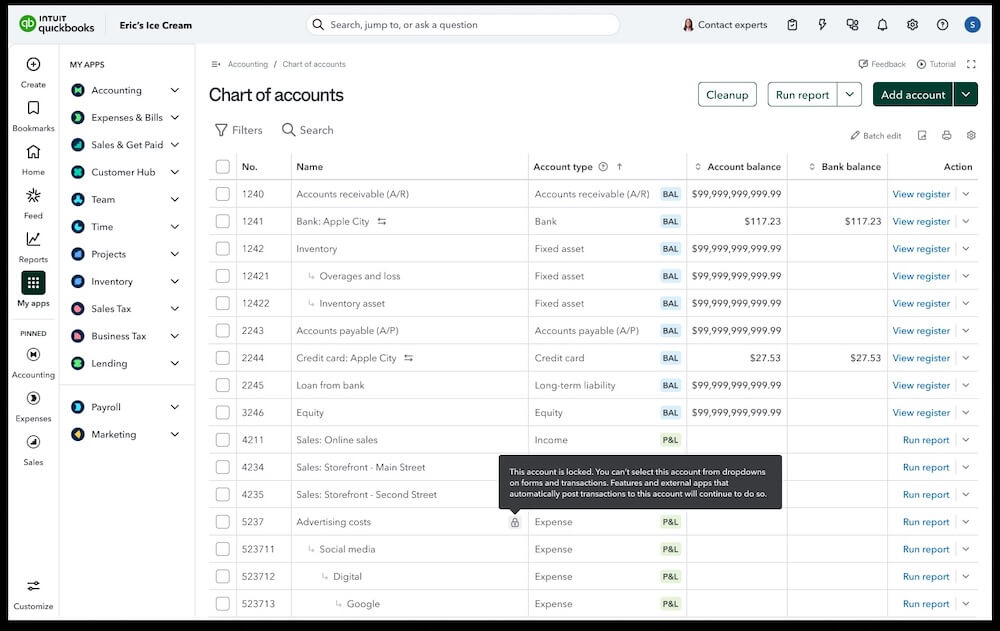Screen dimensions: 1000x631
Task: Open the Filters control
Action: (x=239, y=130)
